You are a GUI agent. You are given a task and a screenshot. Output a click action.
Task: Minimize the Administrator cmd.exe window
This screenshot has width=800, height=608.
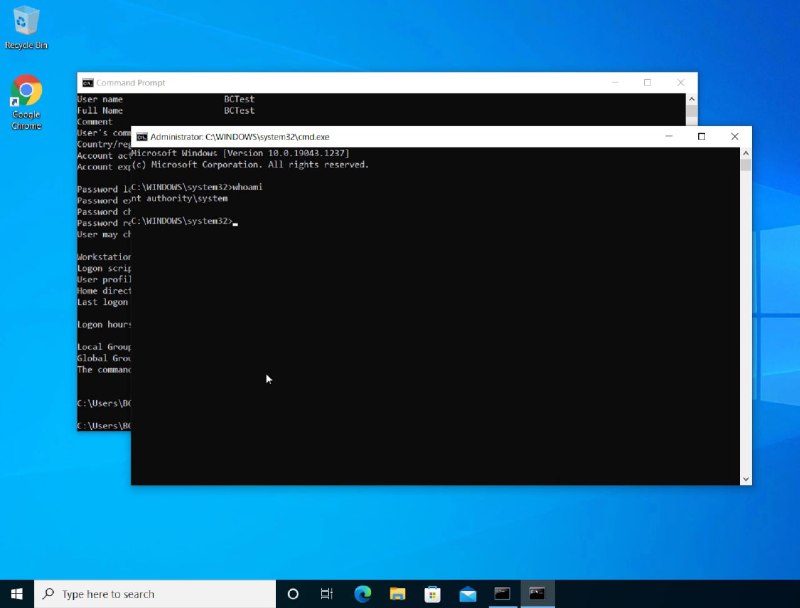click(x=668, y=136)
